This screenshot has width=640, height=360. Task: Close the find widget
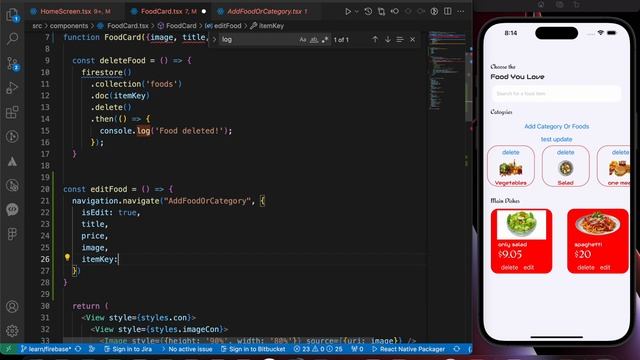click(x=413, y=40)
